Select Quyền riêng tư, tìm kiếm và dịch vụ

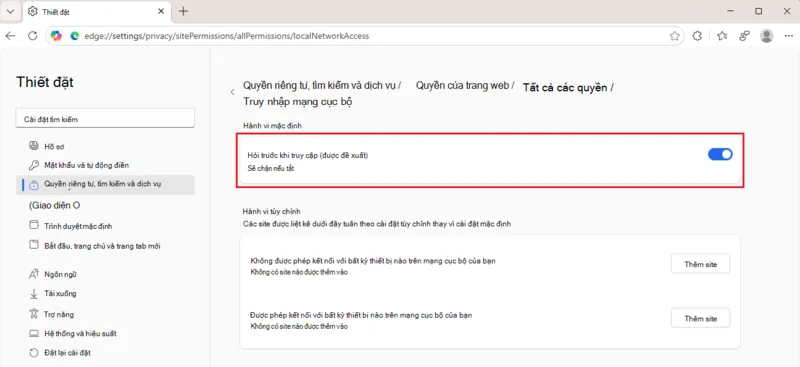[106, 185]
